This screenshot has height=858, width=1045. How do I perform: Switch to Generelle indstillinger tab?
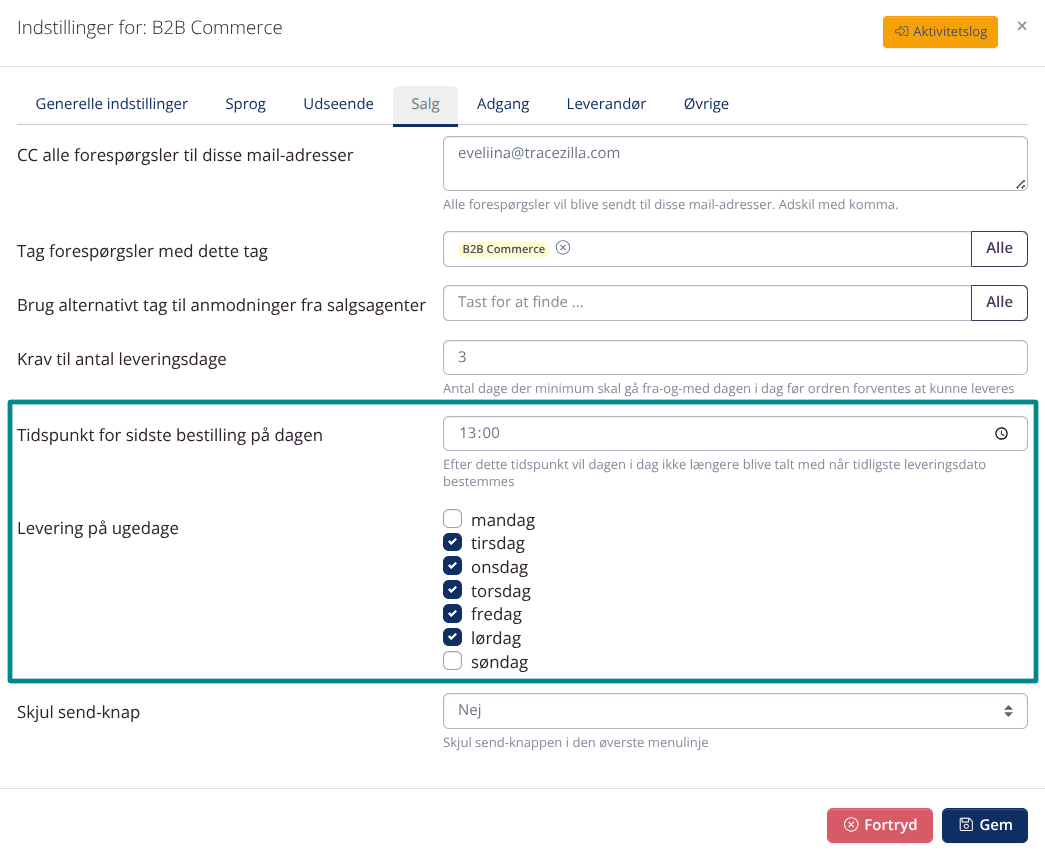click(x=112, y=104)
